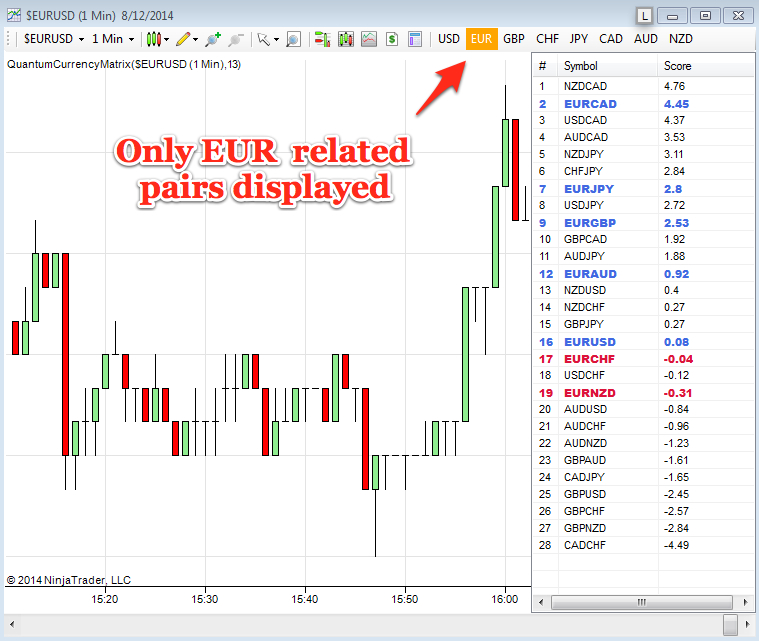This screenshot has height=641, width=759.
Task: Select the EURJPY symbol row
Action: (643, 188)
